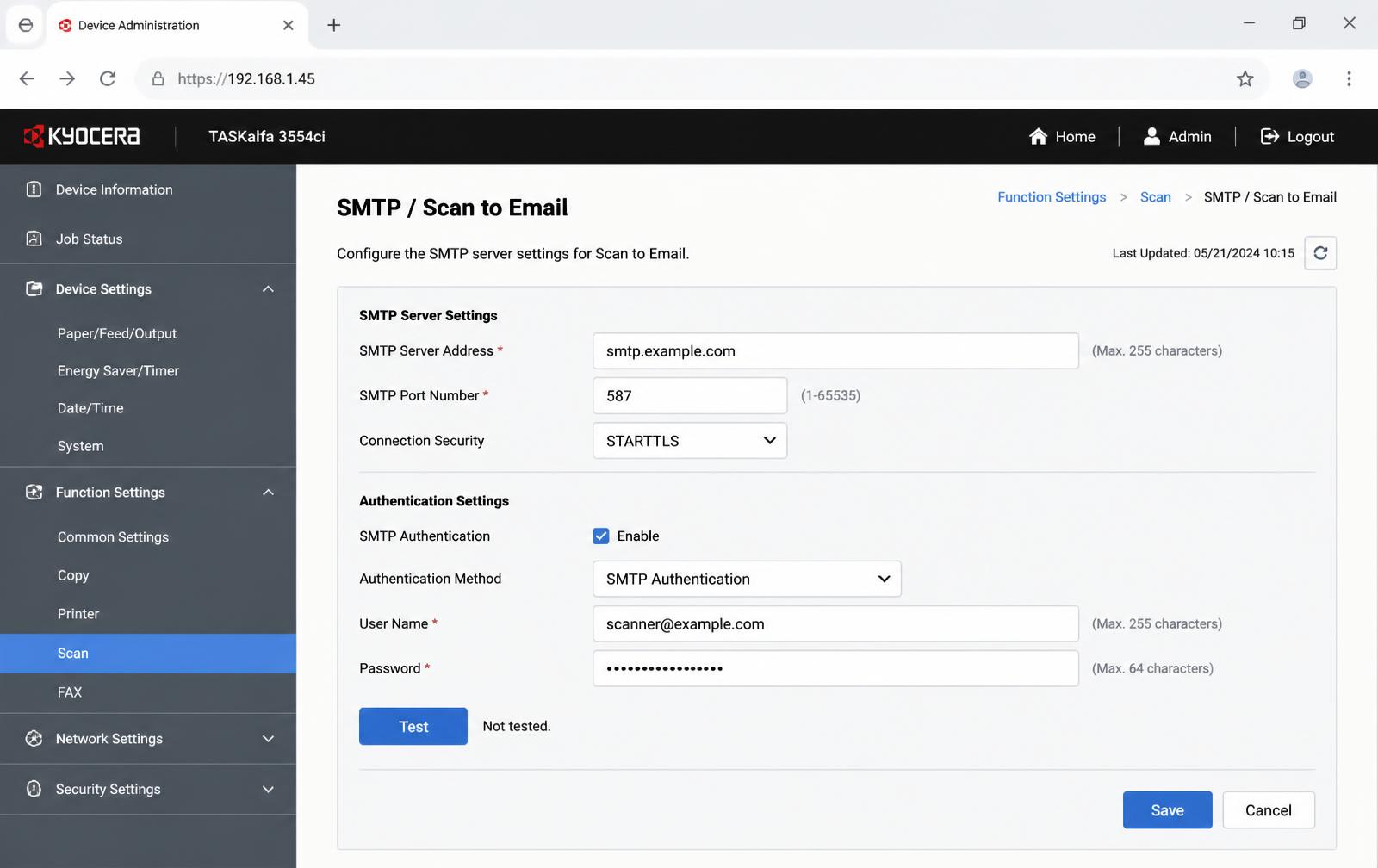The image size is (1378, 868).
Task: Toggle the SMTP Authentication Enable checkbox
Action: pyautogui.click(x=601, y=536)
